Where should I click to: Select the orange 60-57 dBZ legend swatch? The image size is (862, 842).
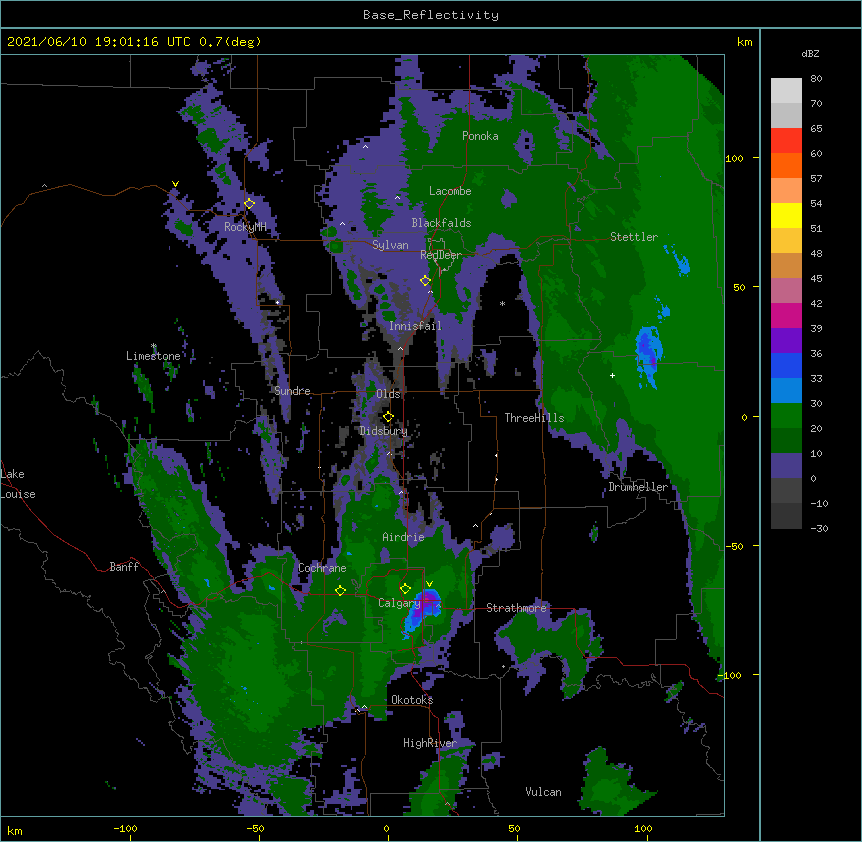point(786,165)
